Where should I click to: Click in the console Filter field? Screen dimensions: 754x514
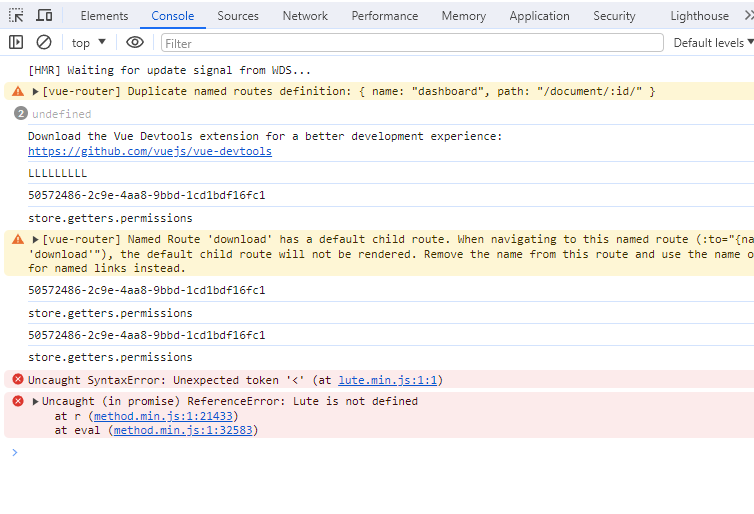tap(411, 42)
